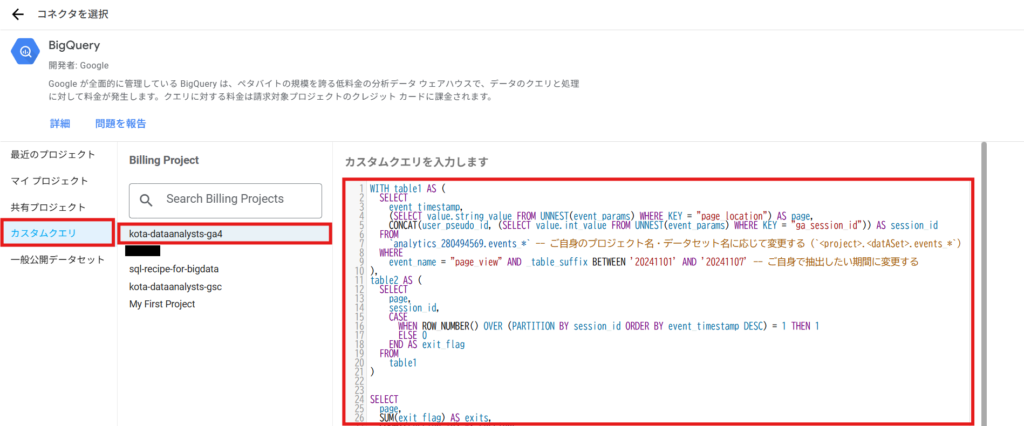
Task: Click the vertical scrollbar of query panel
Action: [x=983, y=284]
